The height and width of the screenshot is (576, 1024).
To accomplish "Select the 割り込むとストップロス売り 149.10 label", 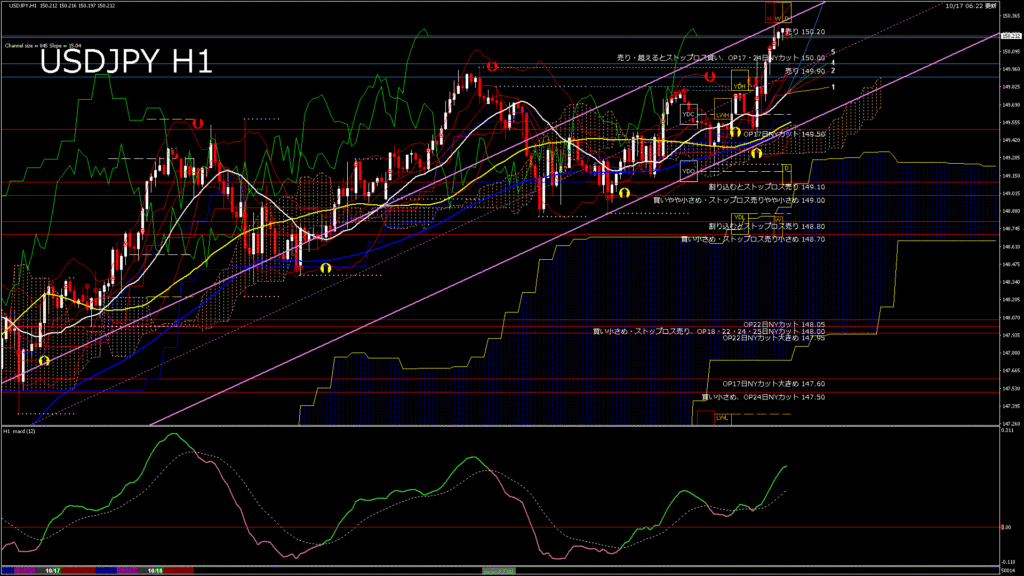I will point(767,187).
